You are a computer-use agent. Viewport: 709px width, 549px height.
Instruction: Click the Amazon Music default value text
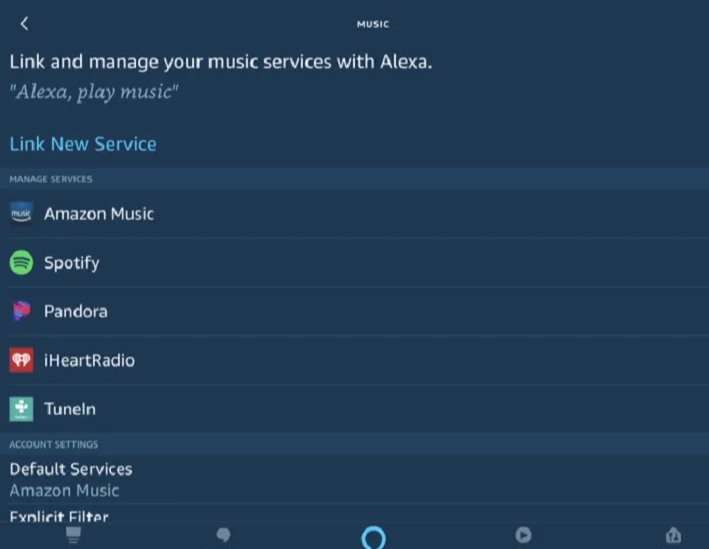point(64,491)
